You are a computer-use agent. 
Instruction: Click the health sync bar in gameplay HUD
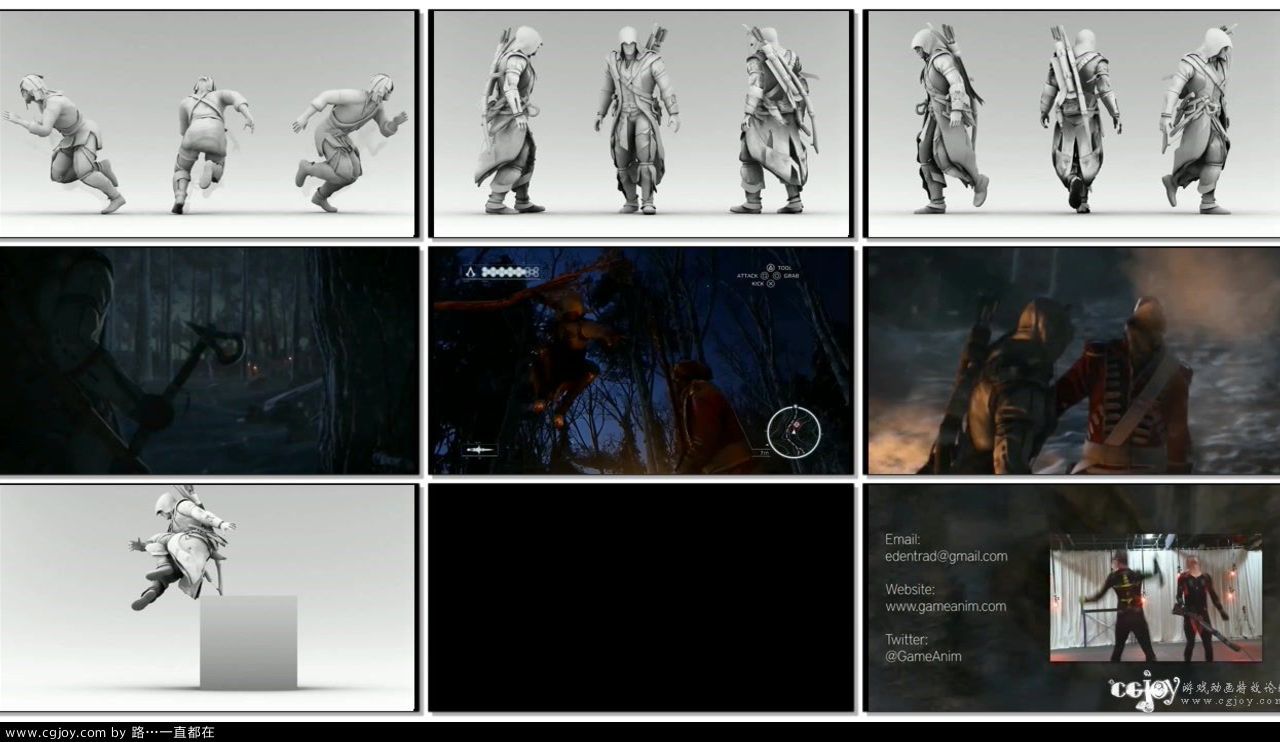pos(511,271)
